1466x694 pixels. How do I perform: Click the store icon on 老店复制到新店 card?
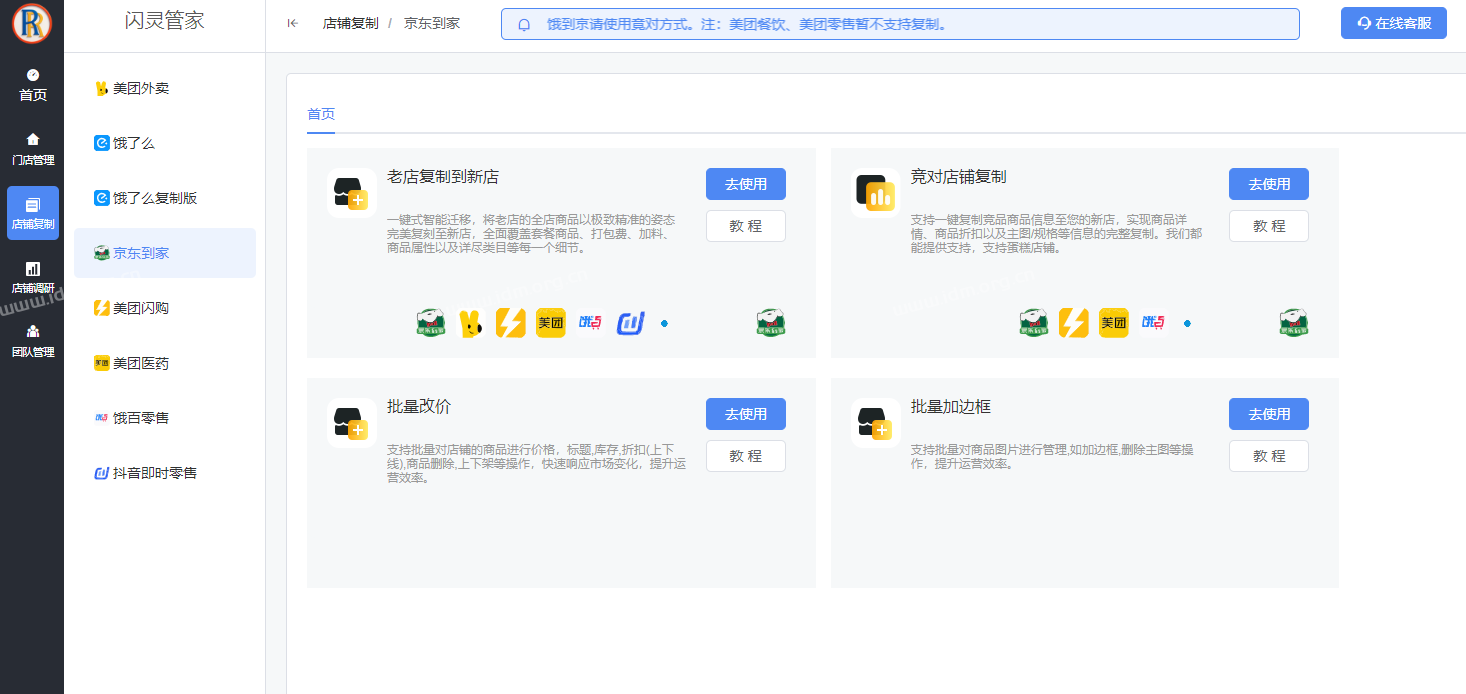coord(352,193)
